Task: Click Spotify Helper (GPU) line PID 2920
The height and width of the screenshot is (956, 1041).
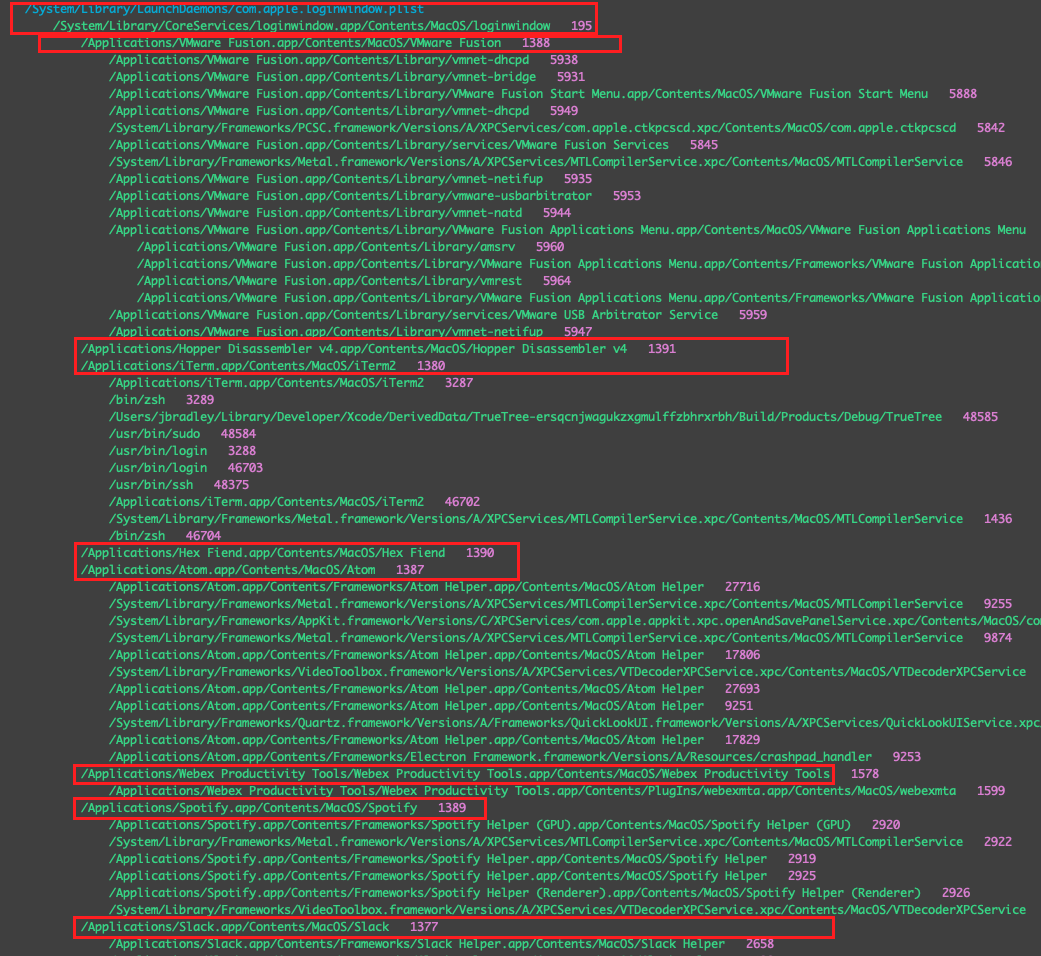Action: pyautogui.click(x=504, y=825)
